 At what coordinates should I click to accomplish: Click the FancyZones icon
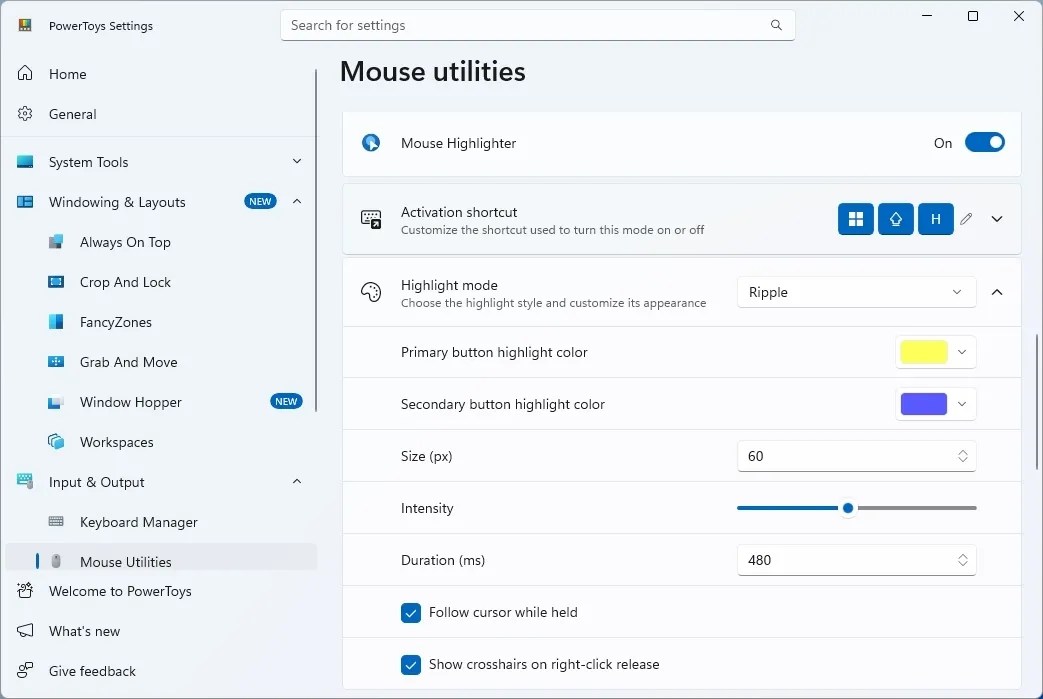[x=56, y=322]
